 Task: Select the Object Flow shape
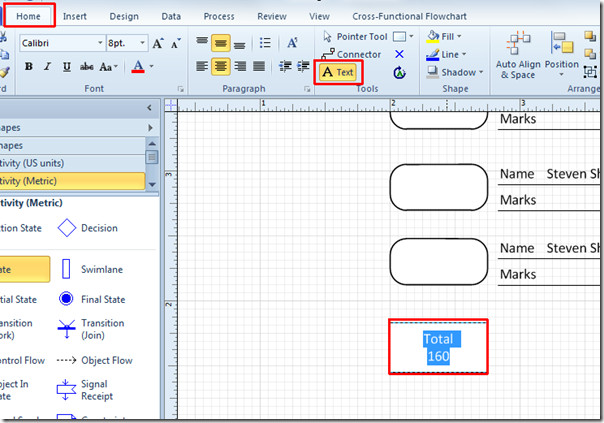pos(95,360)
